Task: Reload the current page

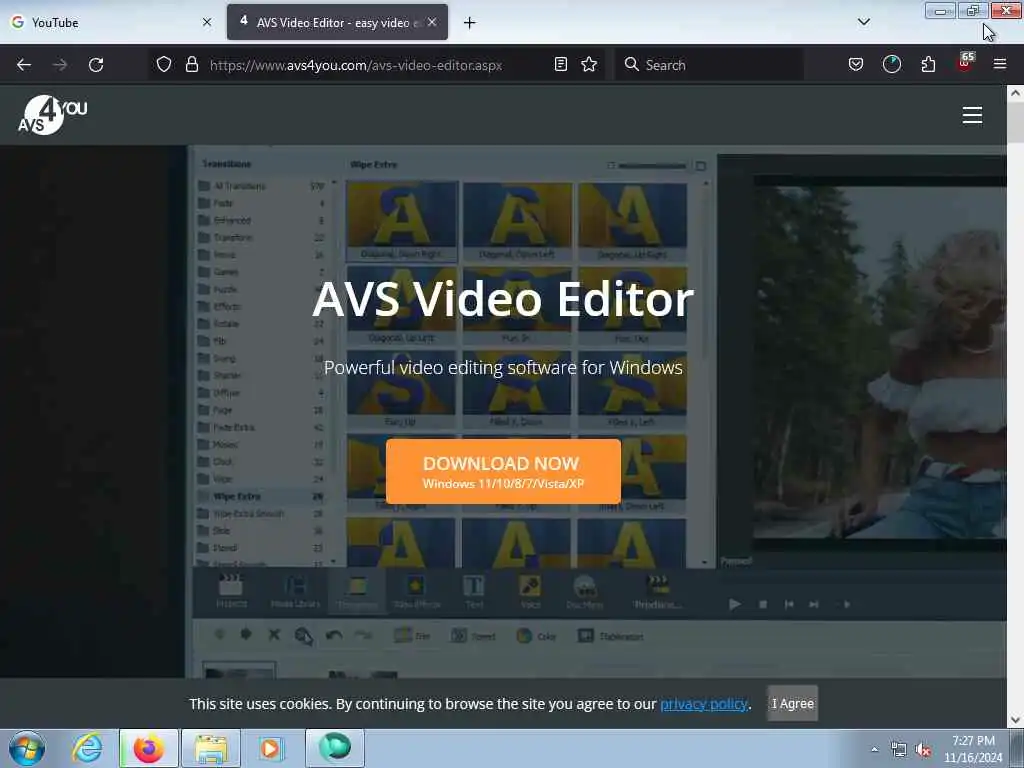Action: (96, 65)
